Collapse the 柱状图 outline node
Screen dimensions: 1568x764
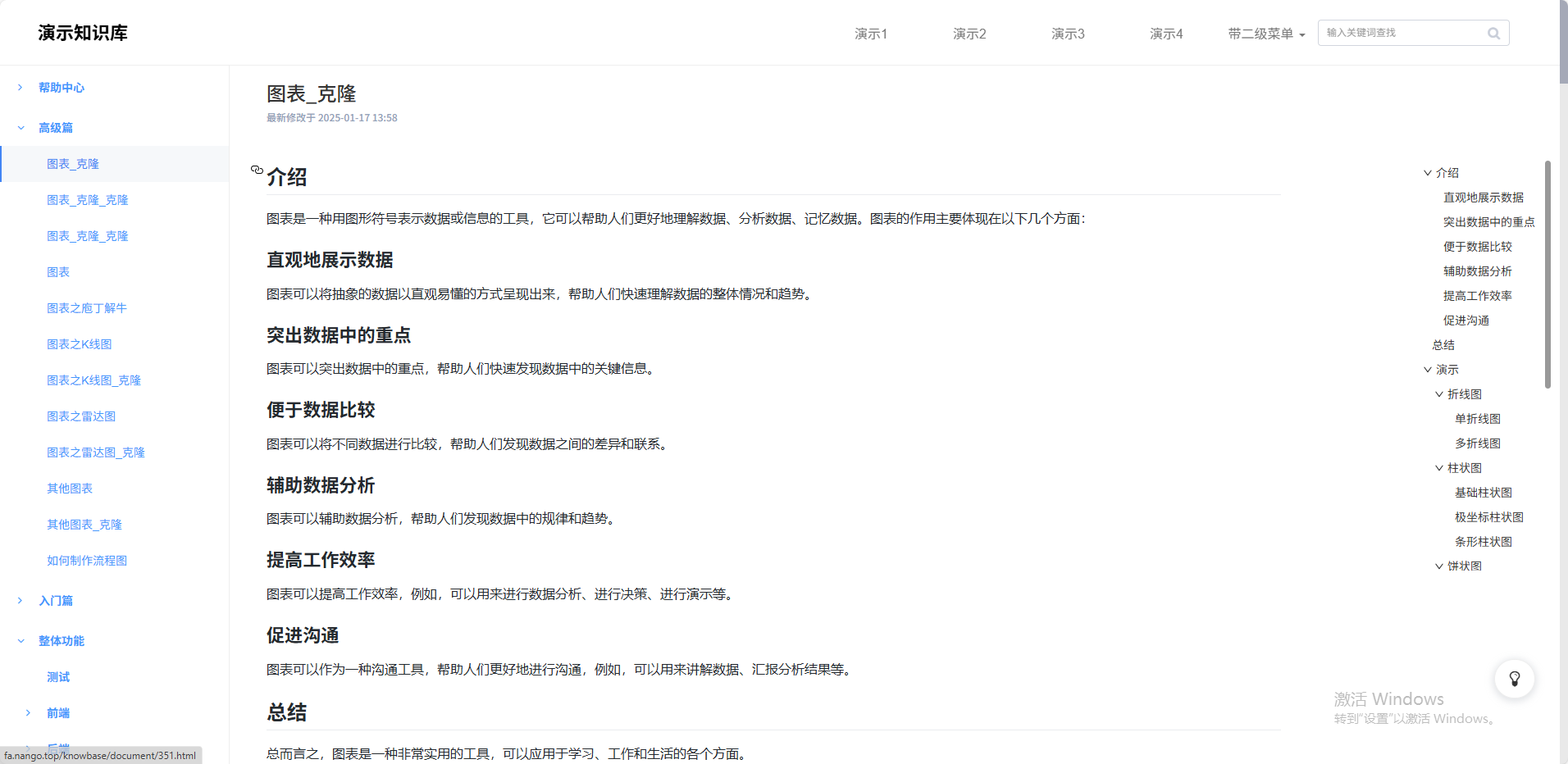(x=1438, y=468)
